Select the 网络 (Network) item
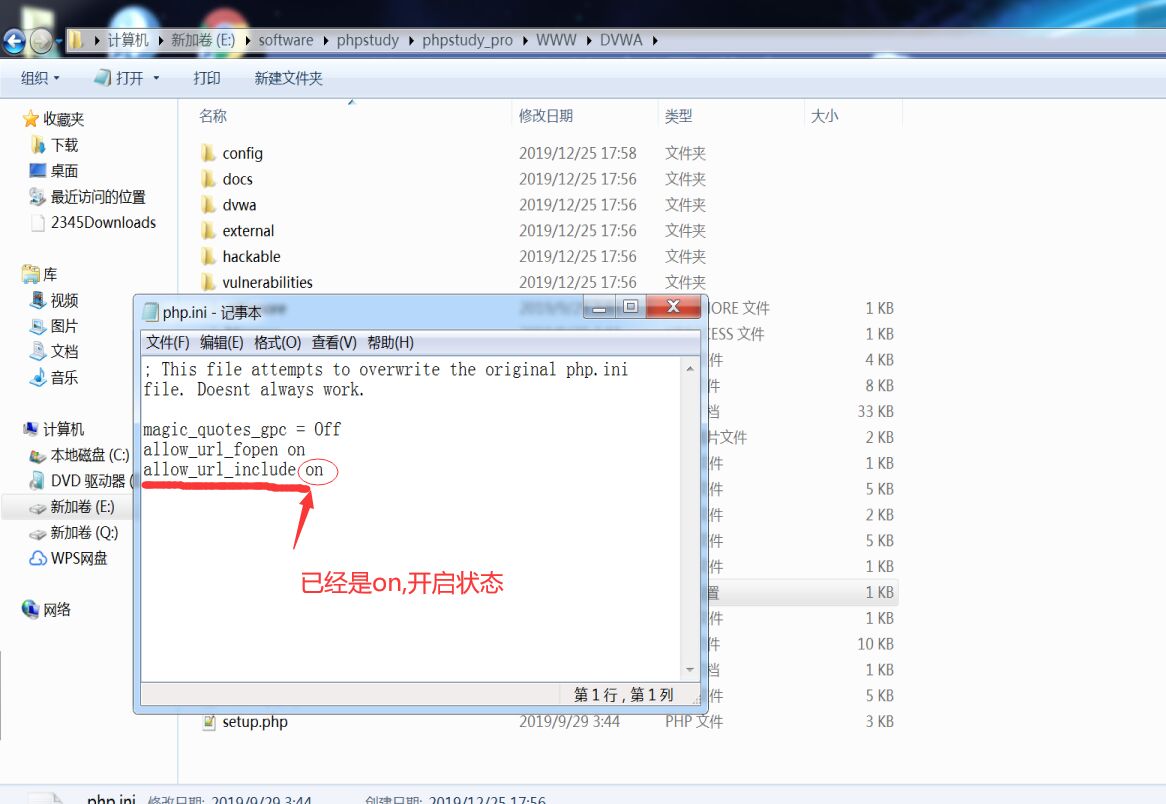 48,608
